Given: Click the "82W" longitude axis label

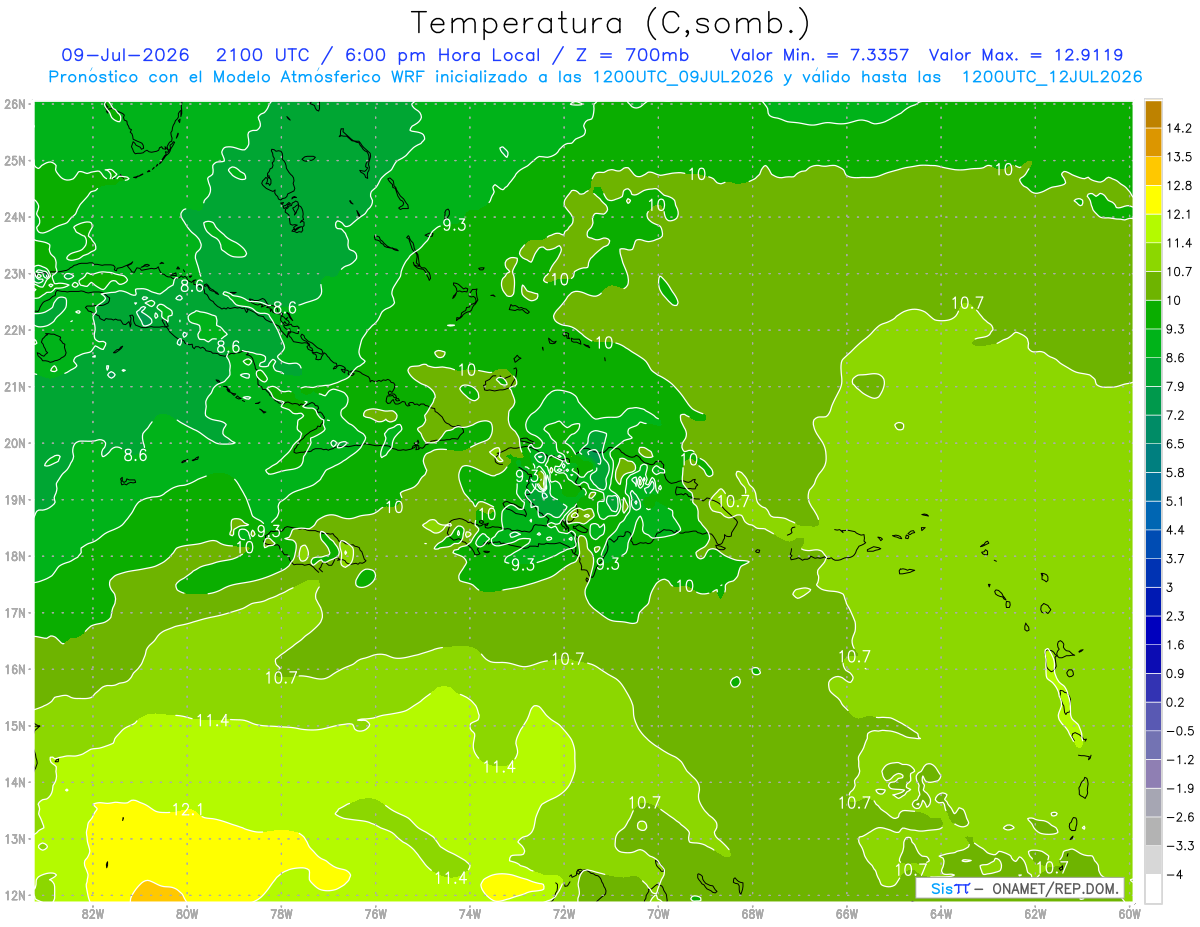Looking at the screenshot, I should 93,914.
